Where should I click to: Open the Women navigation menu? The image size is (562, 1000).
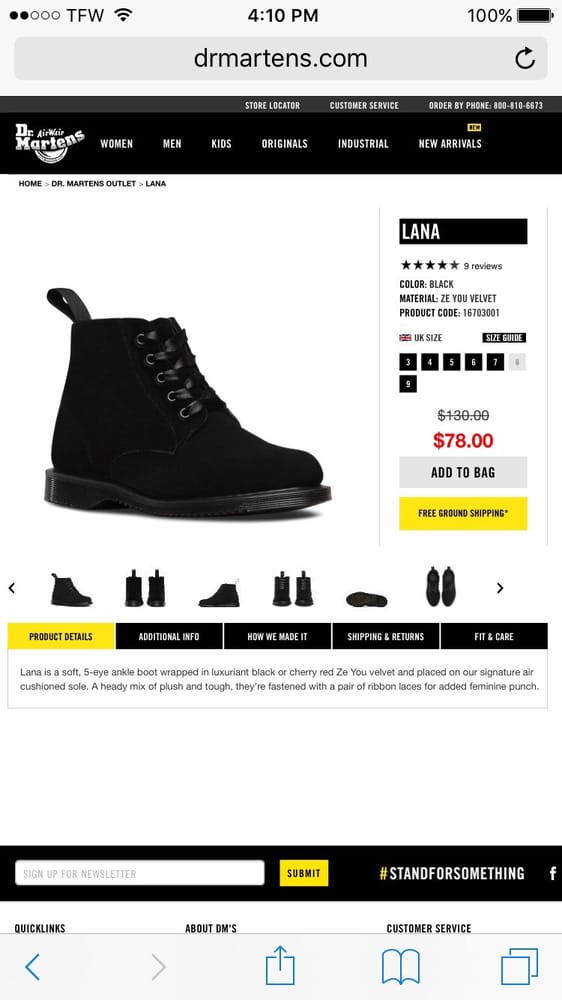[x=117, y=144]
